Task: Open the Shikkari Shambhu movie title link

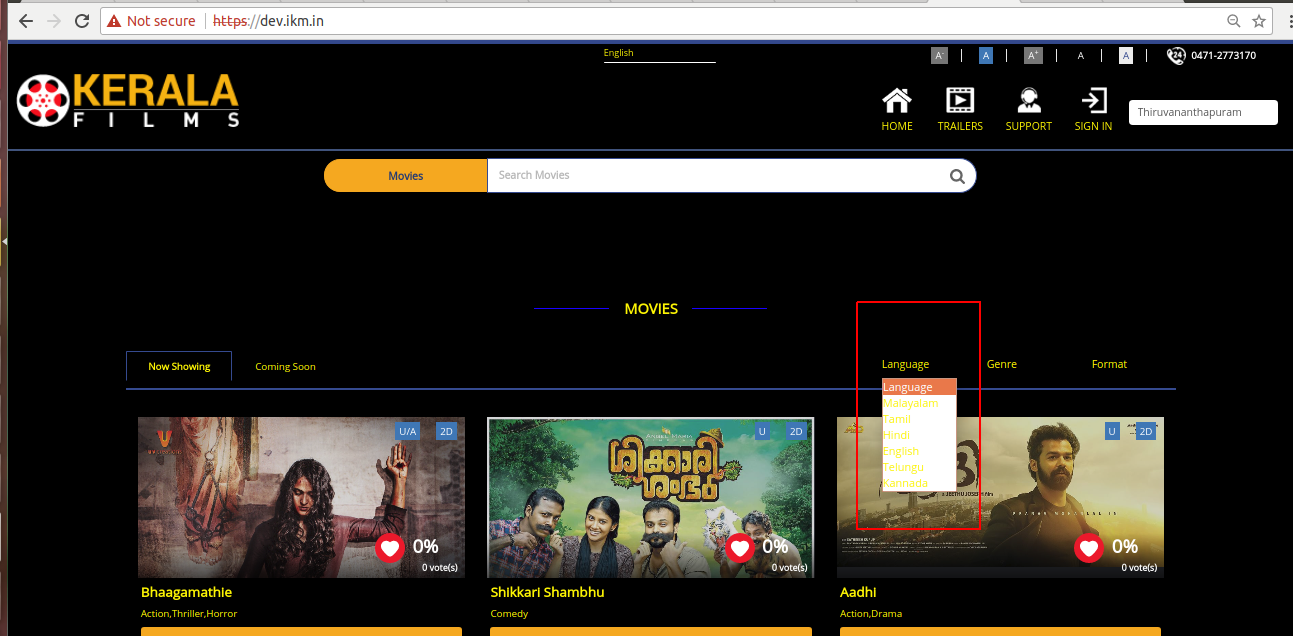Action: [x=547, y=592]
